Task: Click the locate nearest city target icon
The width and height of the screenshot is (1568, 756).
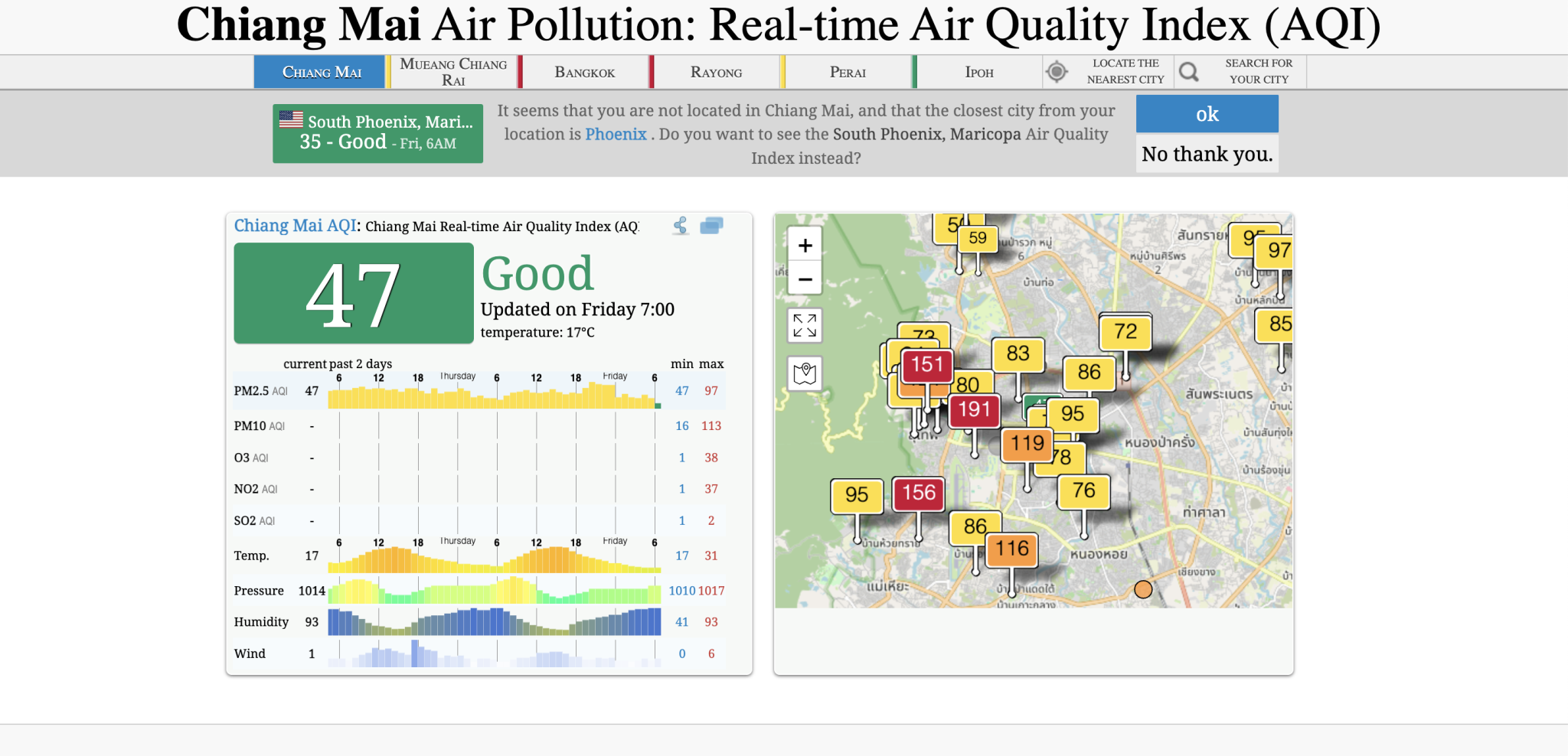Action: coord(1057,72)
